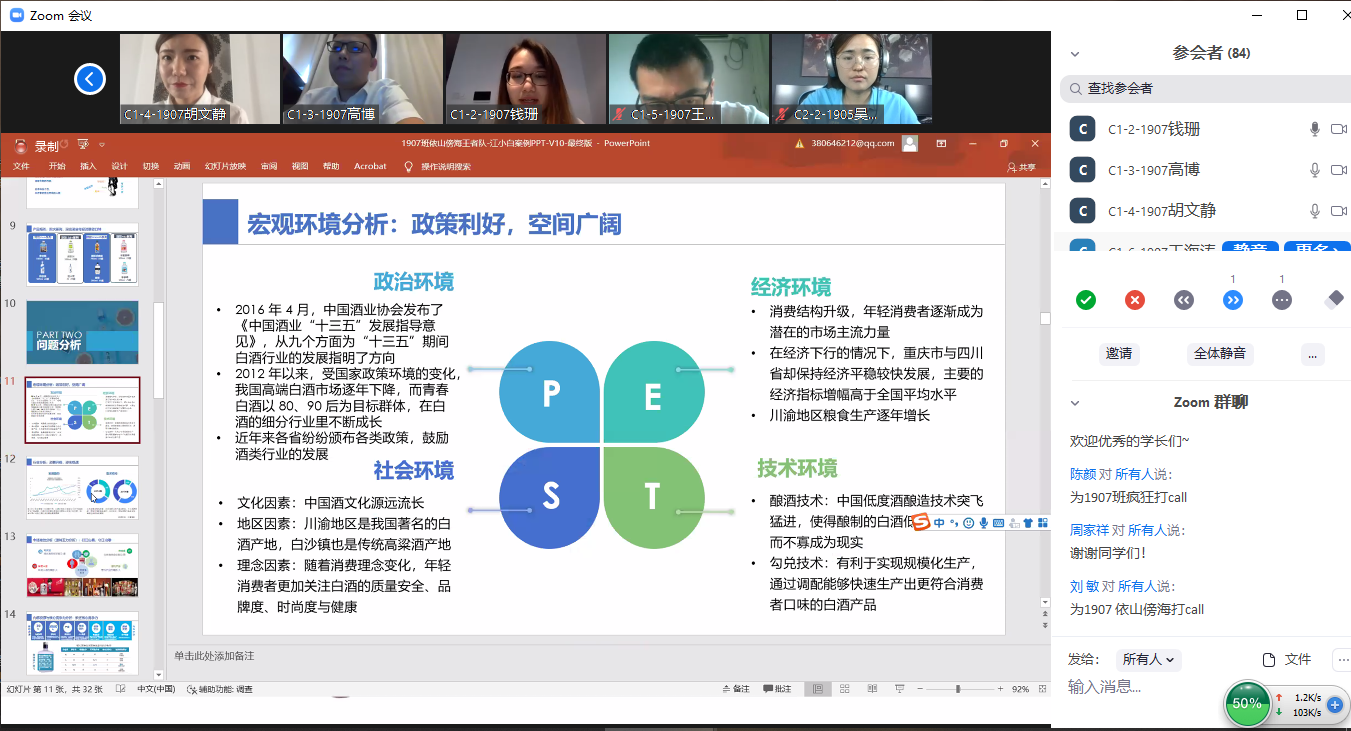Open PowerPoint 开始 ribbon tab
1351x731 pixels.
pos(57,166)
